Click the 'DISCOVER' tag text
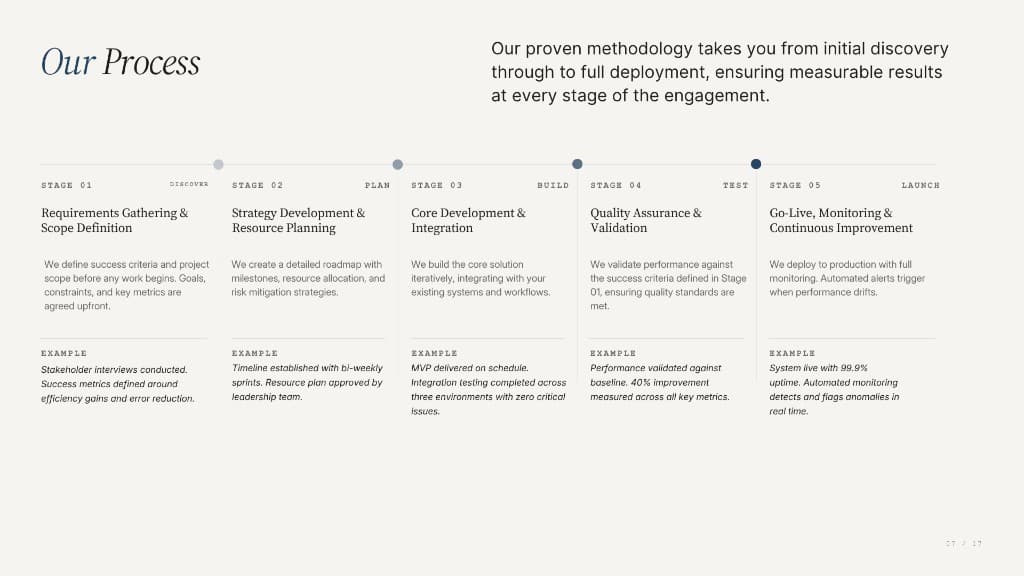Image resolution: width=1024 pixels, height=576 pixels. 189,184
